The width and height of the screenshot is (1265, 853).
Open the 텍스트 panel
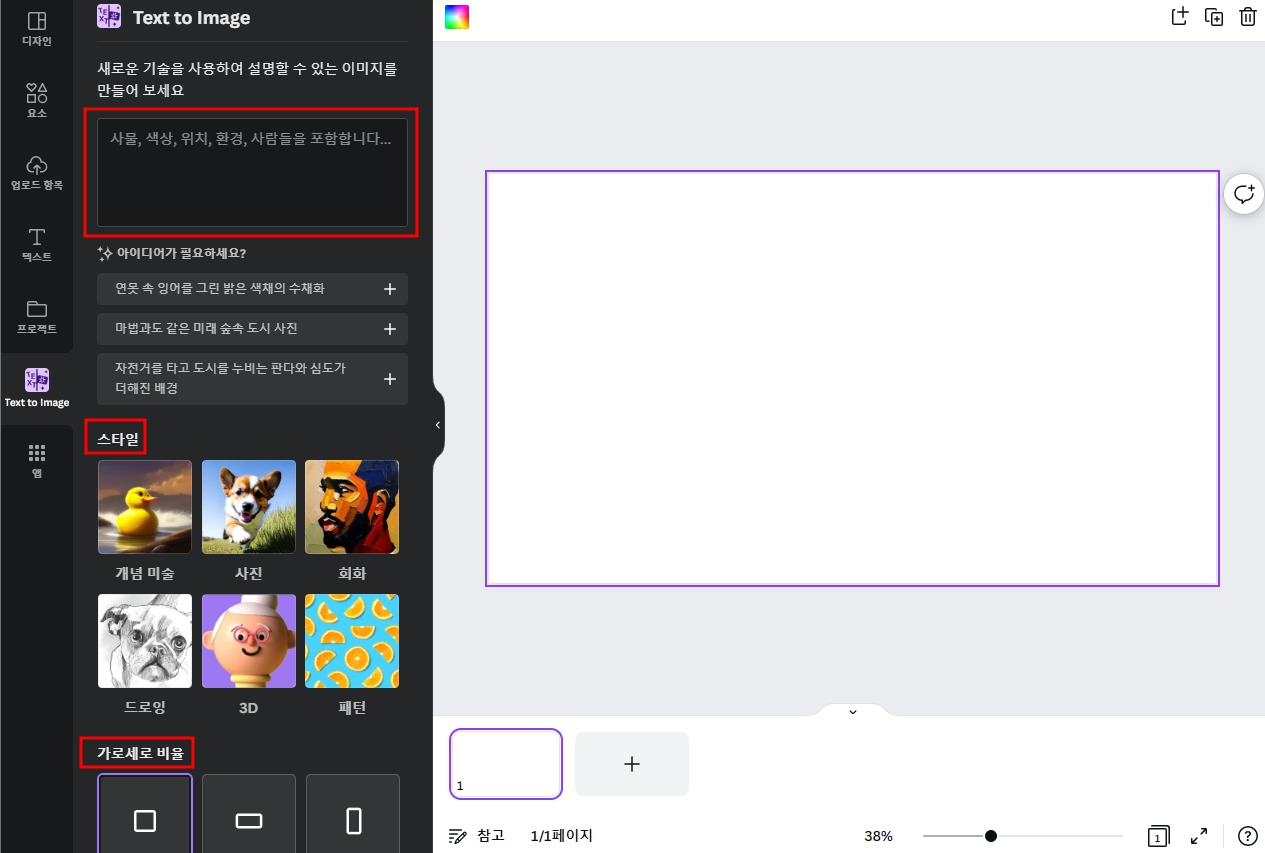(37, 245)
